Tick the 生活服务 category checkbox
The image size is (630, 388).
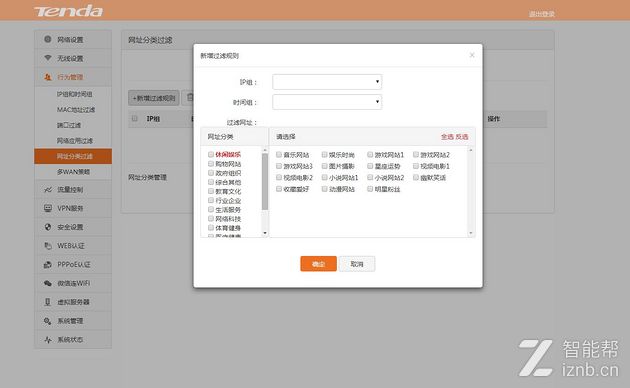(211, 209)
